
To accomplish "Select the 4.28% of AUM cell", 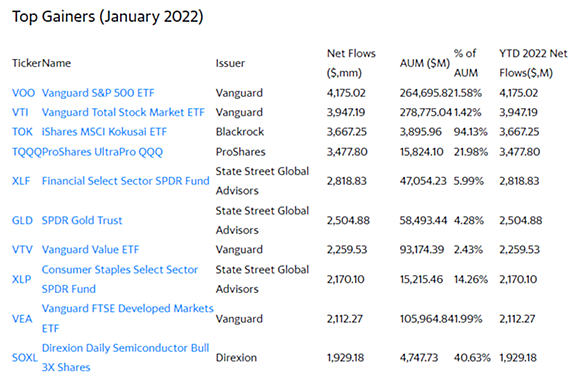I will (469, 220).
